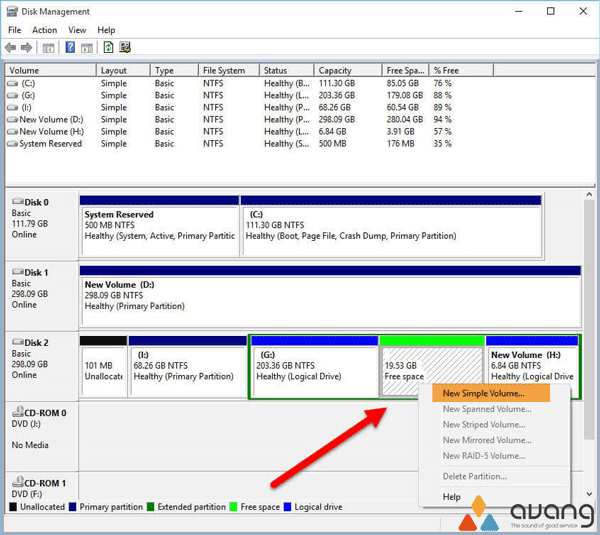Click the Show/Hide Console Tree toolbar icon
600x535 pixels.
pyautogui.click(x=49, y=47)
